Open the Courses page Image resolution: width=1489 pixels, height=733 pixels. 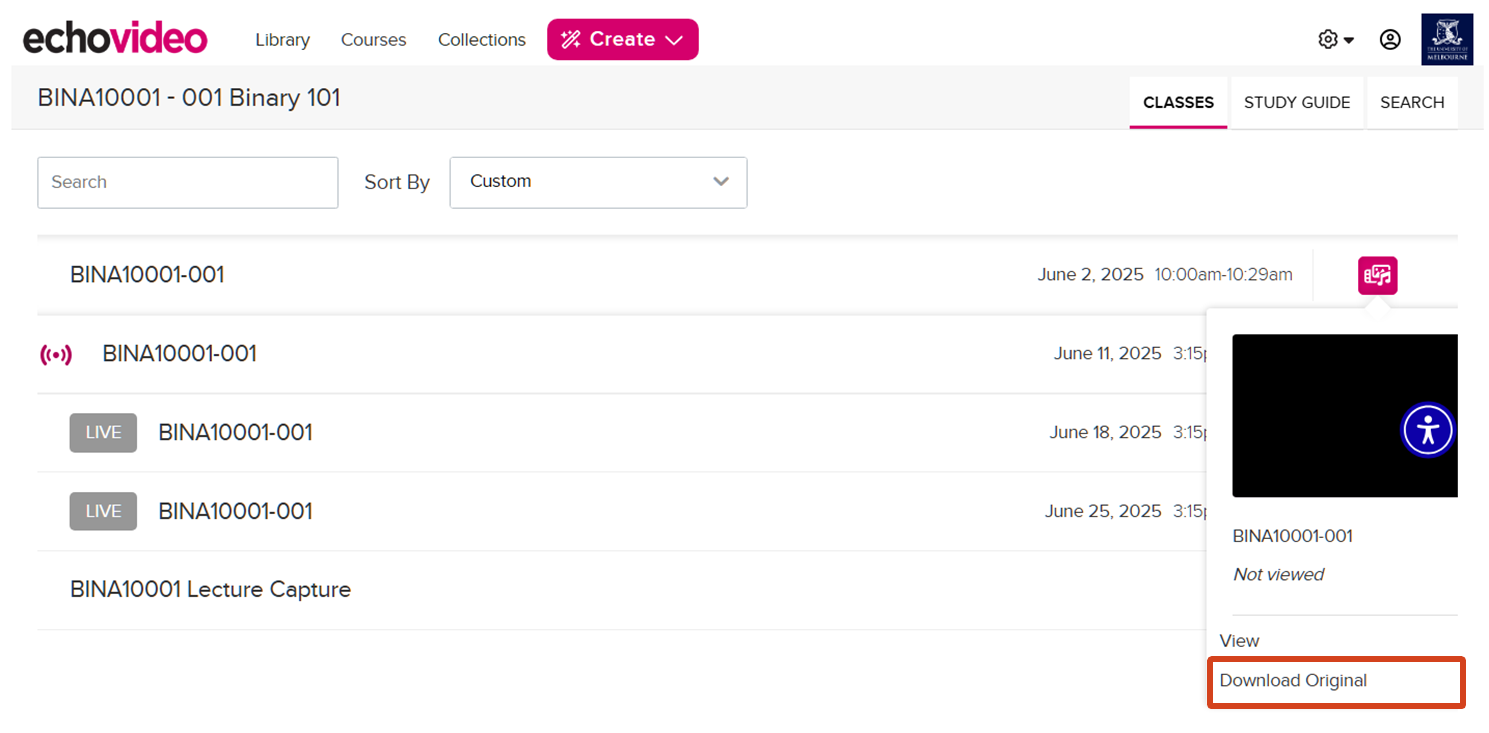tap(373, 40)
